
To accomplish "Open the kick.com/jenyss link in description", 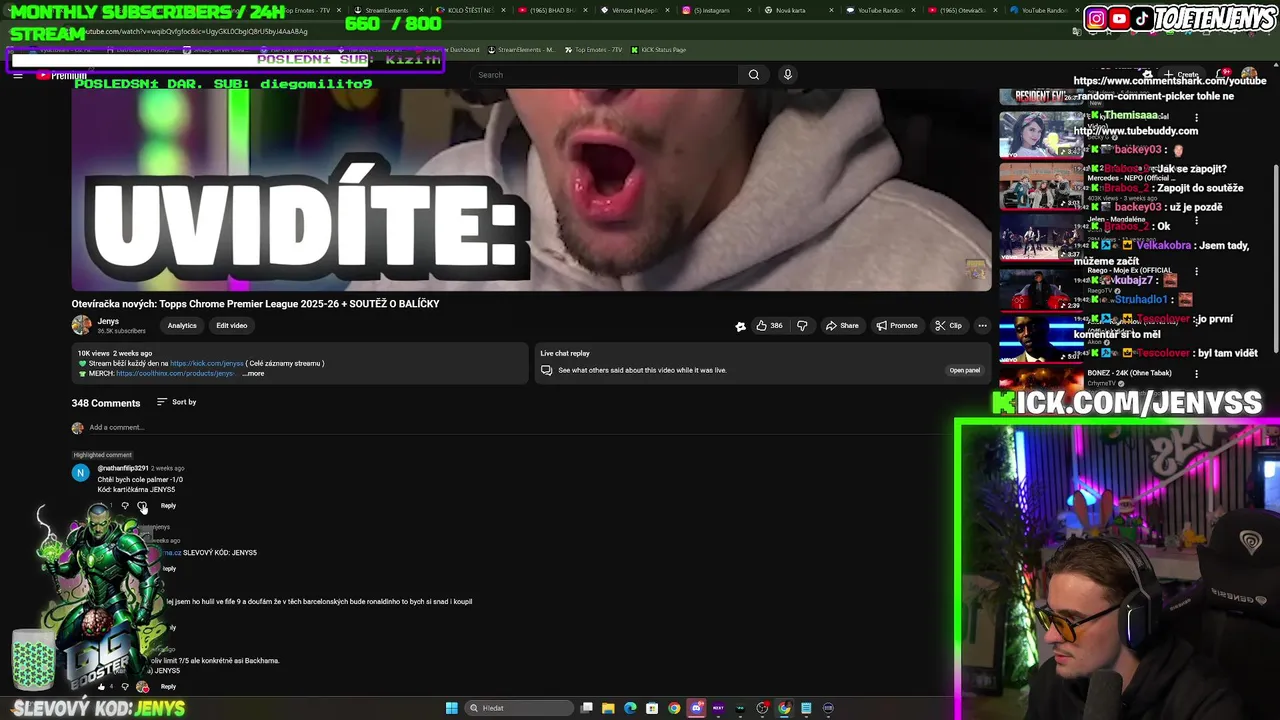I will pyautogui.click(x=207, y=363).
